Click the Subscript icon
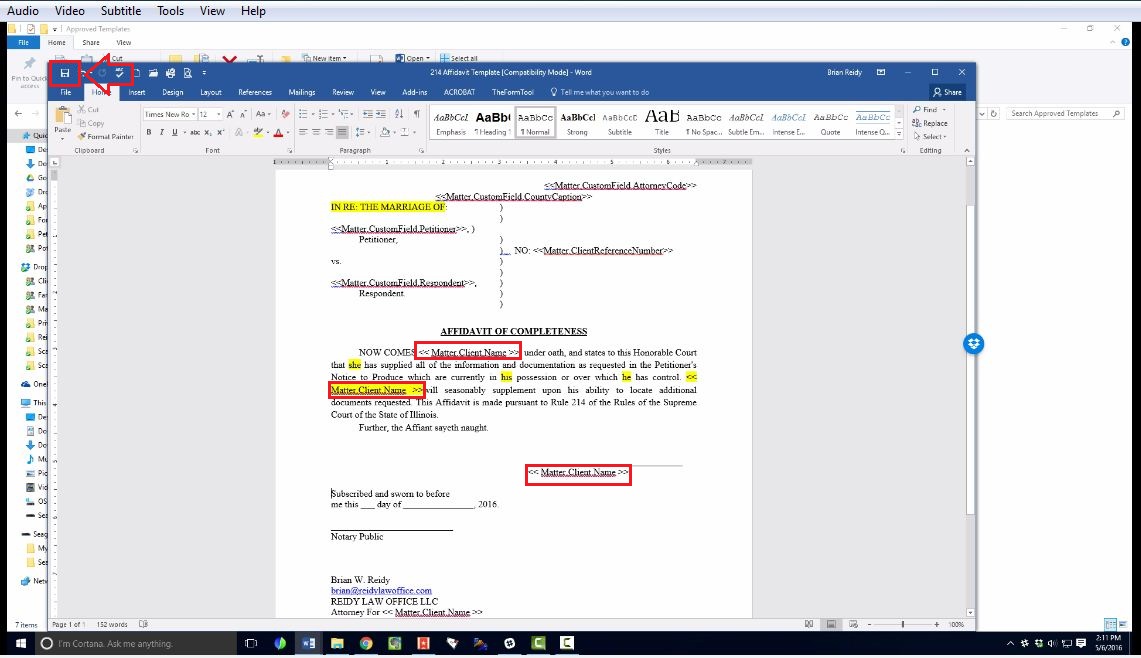This screenshot has width=1141, height=658. [x=207, y=132]
